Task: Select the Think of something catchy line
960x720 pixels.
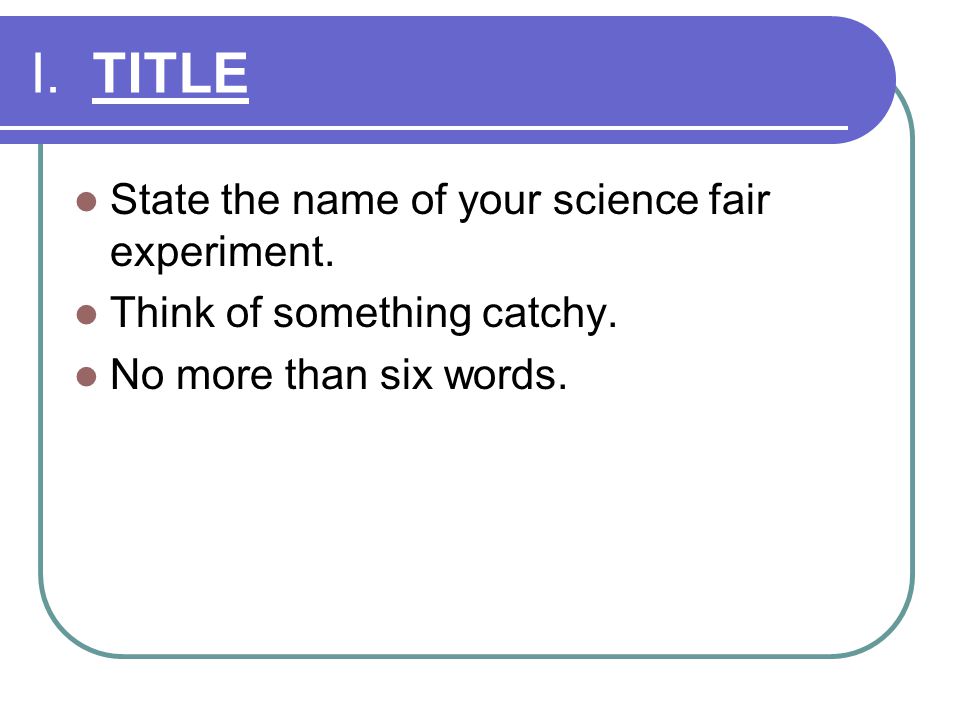Action: tap(364, 313)
